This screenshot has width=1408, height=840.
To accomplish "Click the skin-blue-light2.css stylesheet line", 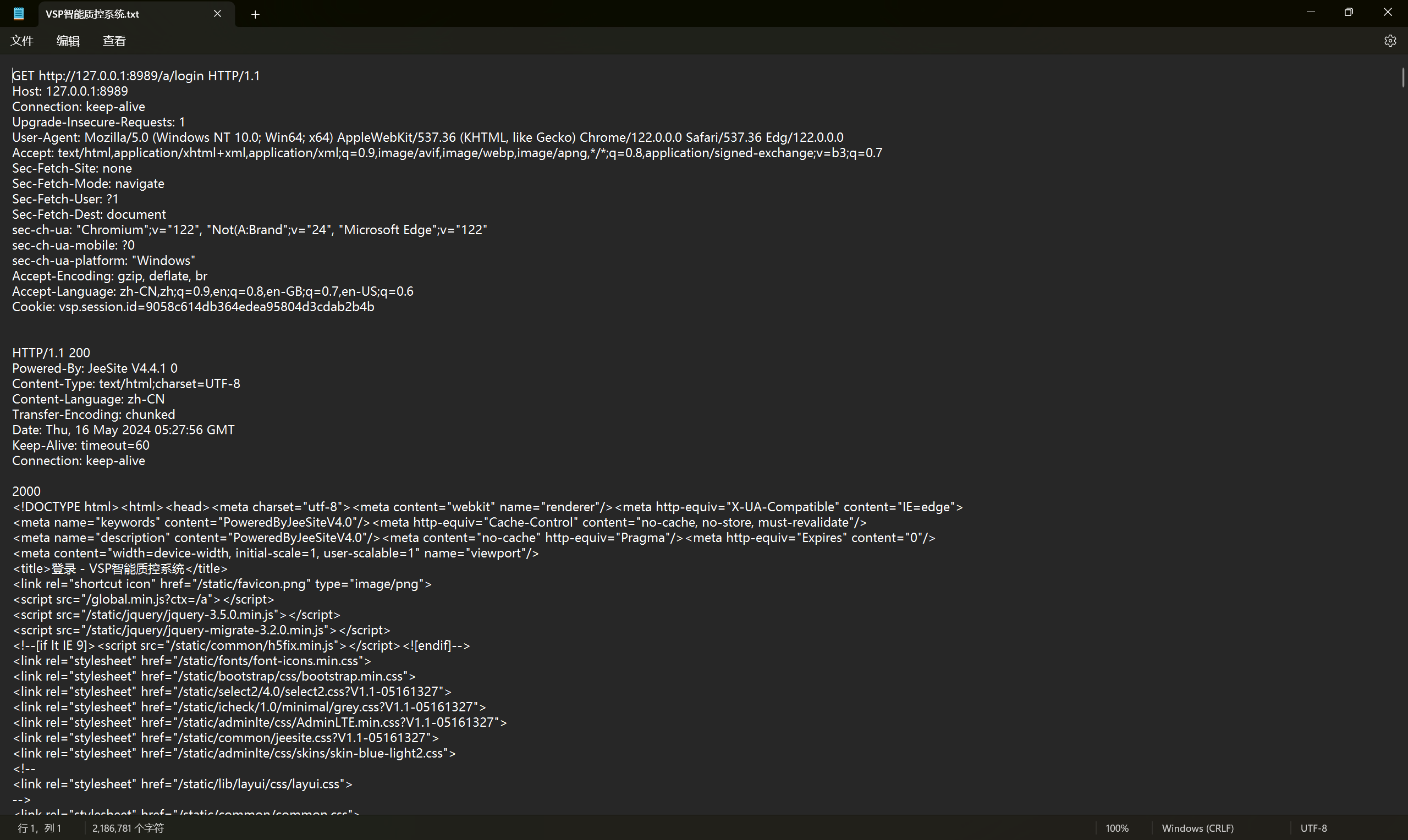I will pyautogui.click(x=234, y=753).
